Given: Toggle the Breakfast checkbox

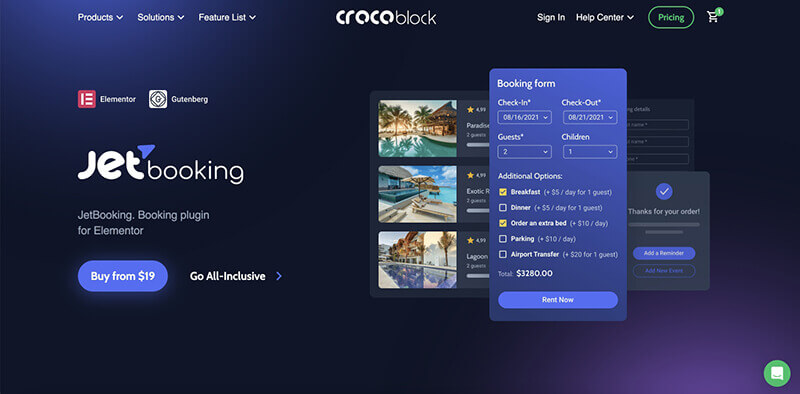Looking at the screenshot, I should click(503, 192).
